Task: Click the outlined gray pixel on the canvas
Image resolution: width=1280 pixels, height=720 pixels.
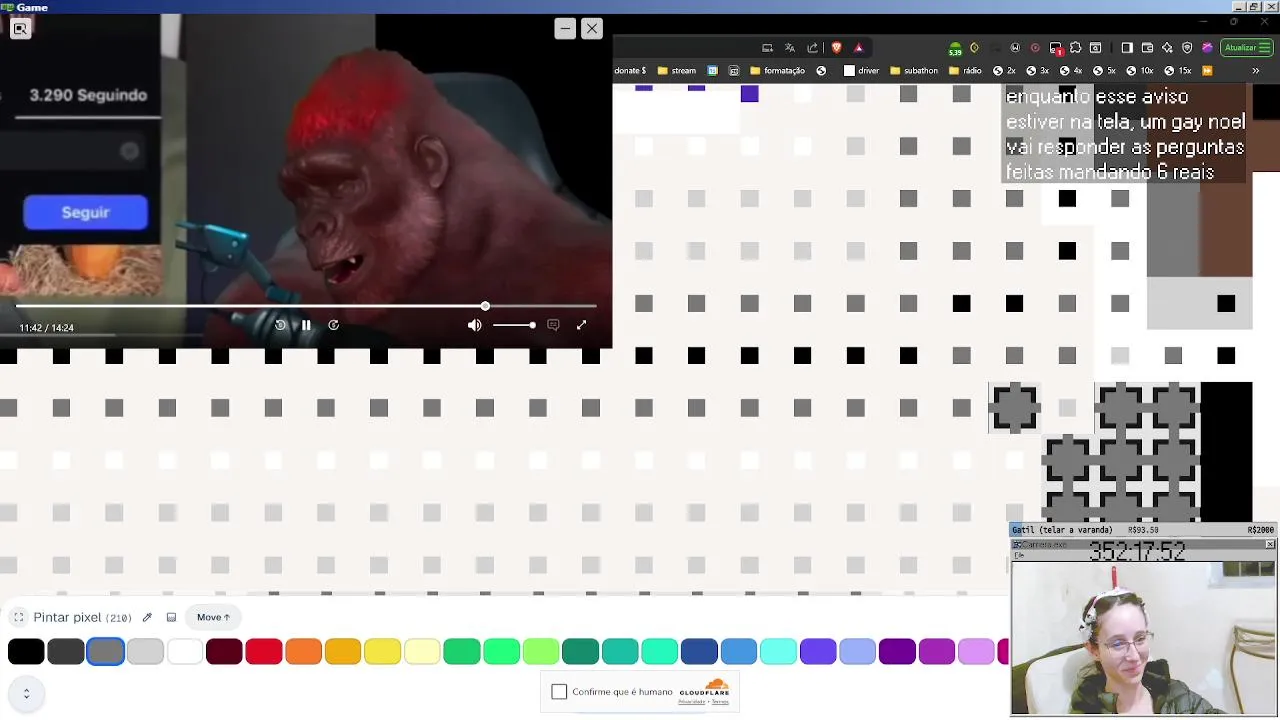Action: tap(1014, 408)
